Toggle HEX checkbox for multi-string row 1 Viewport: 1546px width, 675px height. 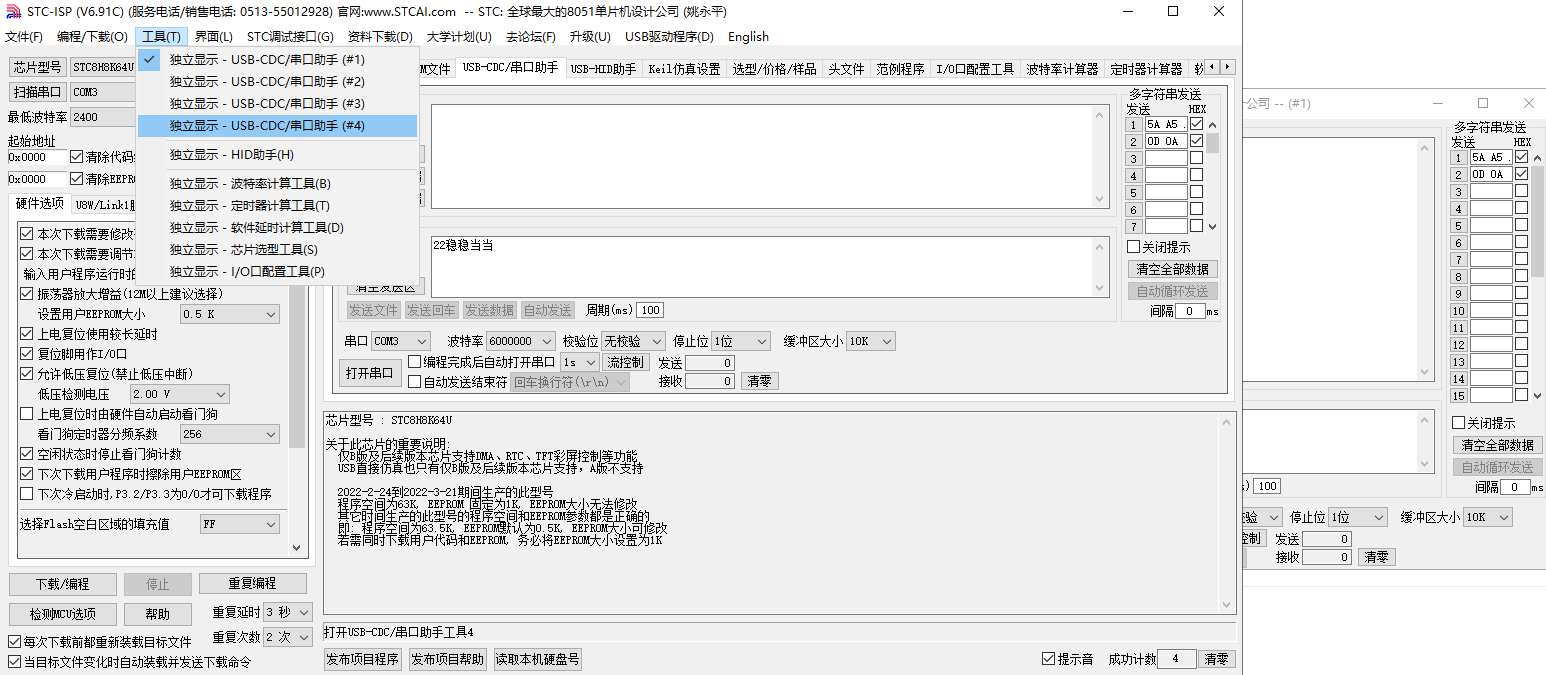coord(1196,125)
